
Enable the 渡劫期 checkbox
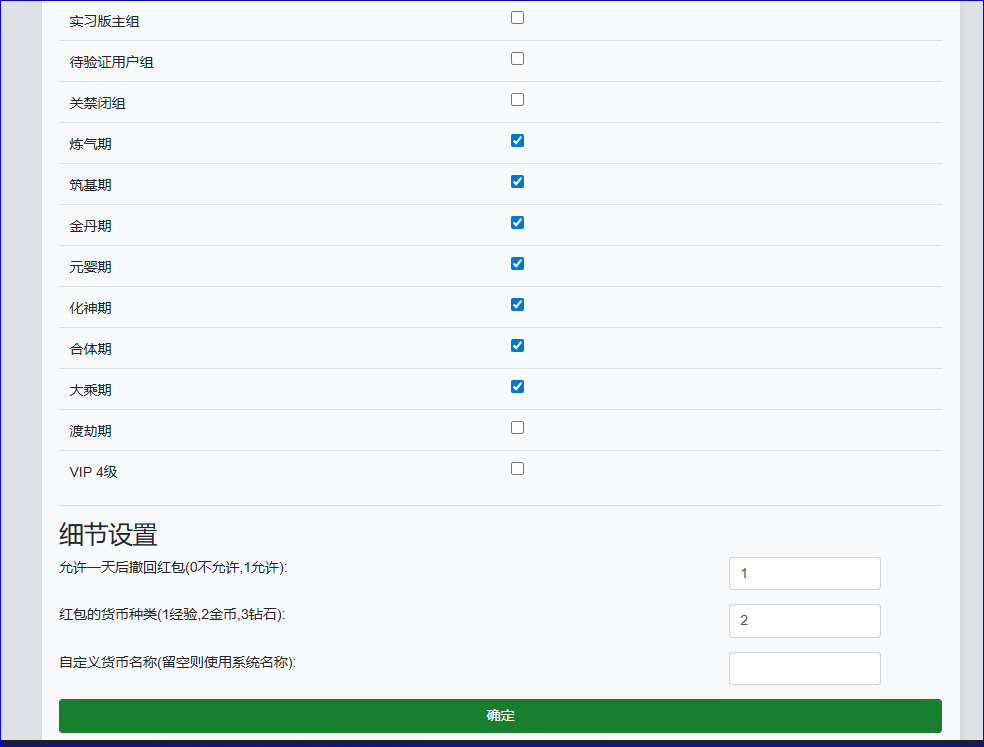tap(517, 428)
